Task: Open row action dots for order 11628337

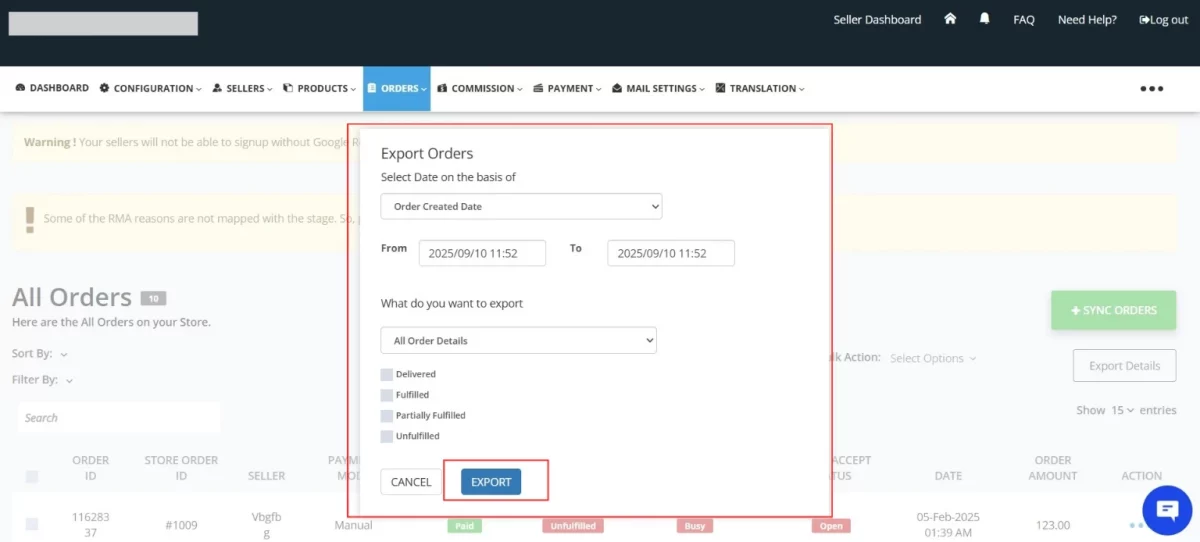Action: click(1135, 525)
